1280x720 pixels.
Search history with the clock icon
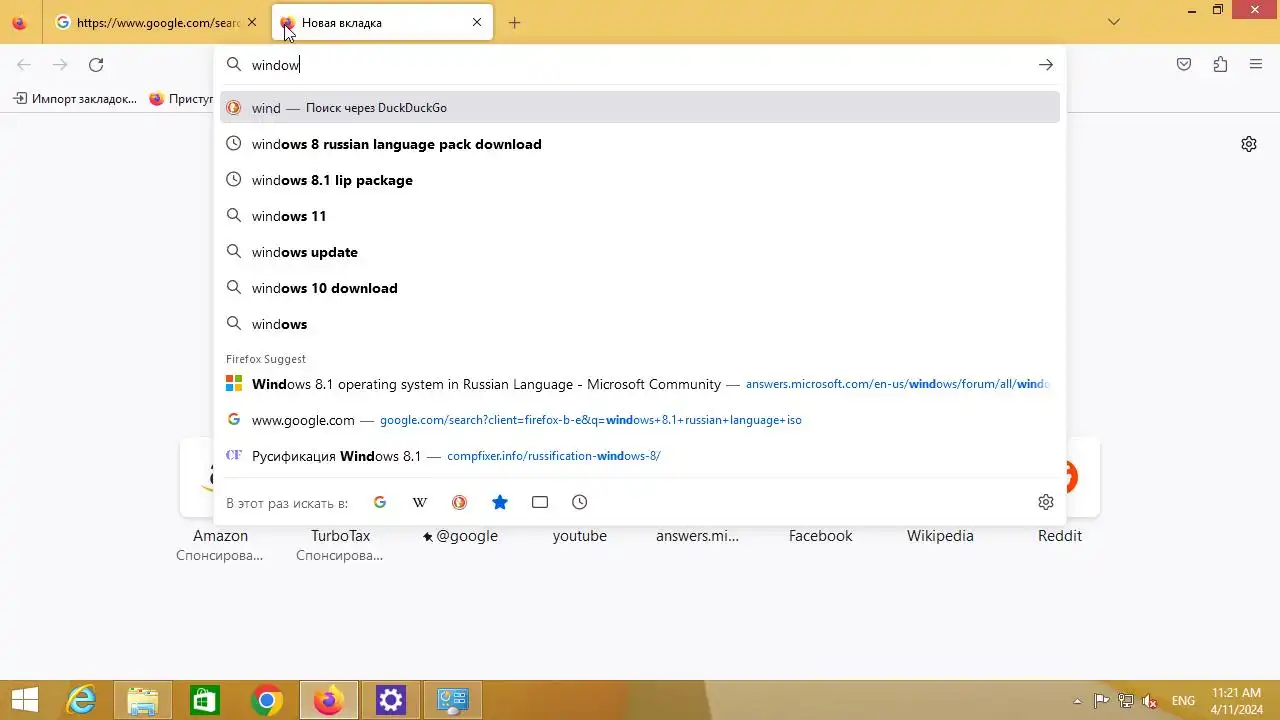[580, 502]
